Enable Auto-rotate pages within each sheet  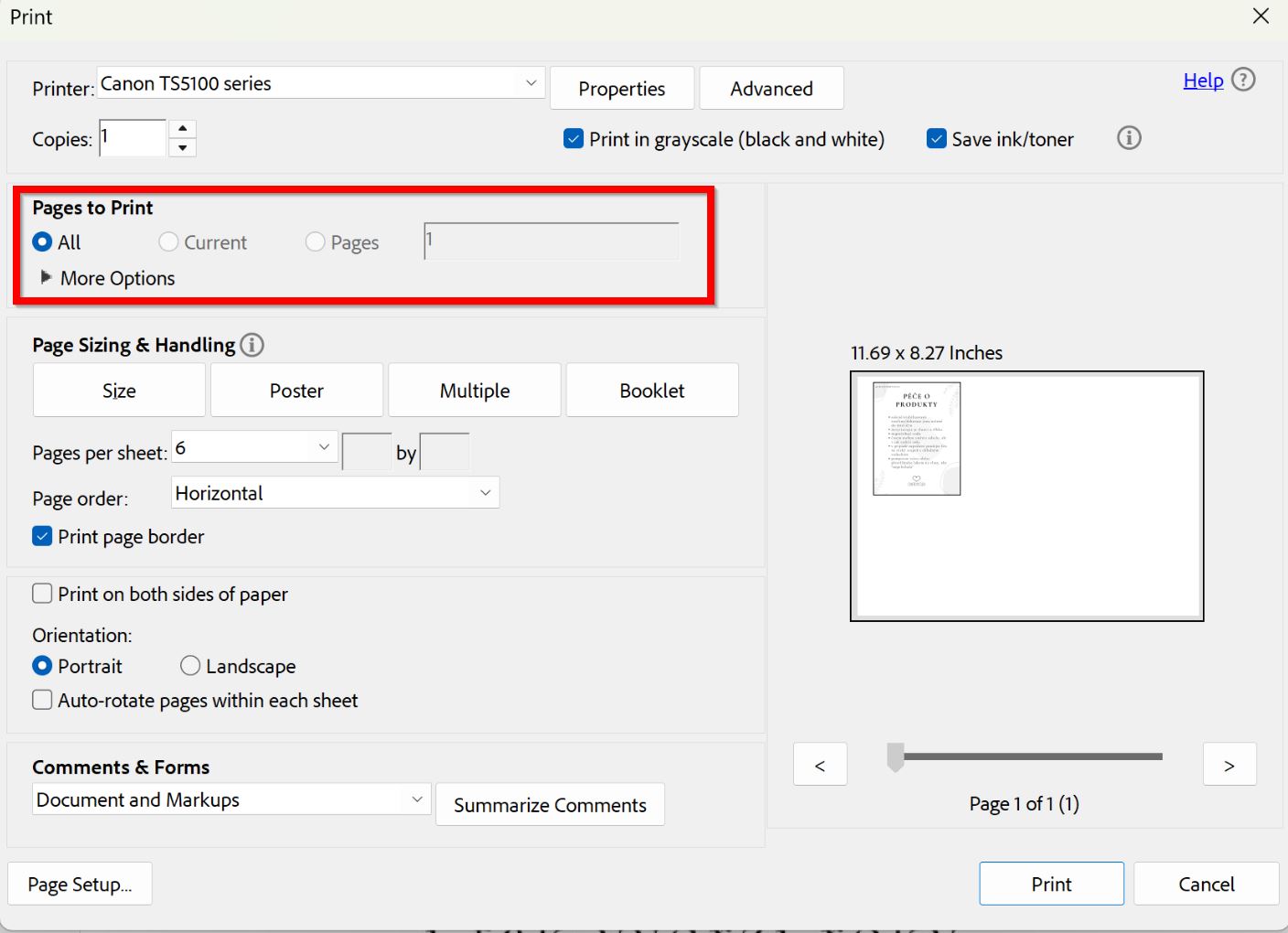[42, 700]
